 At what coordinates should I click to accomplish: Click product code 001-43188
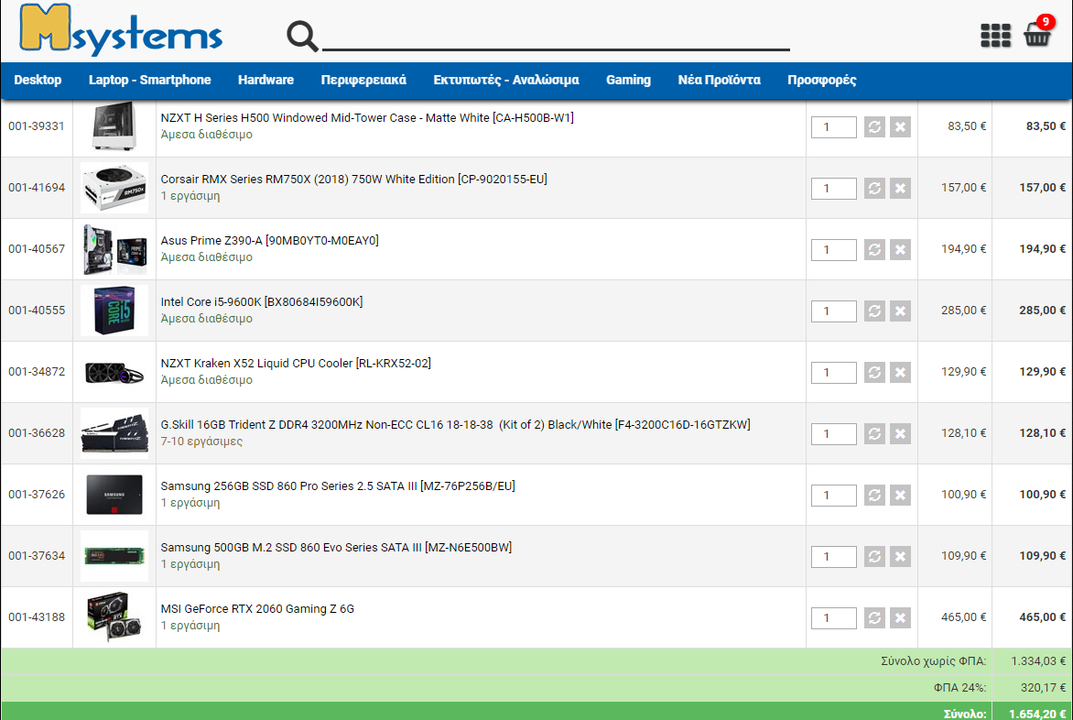tap(36, 617)
